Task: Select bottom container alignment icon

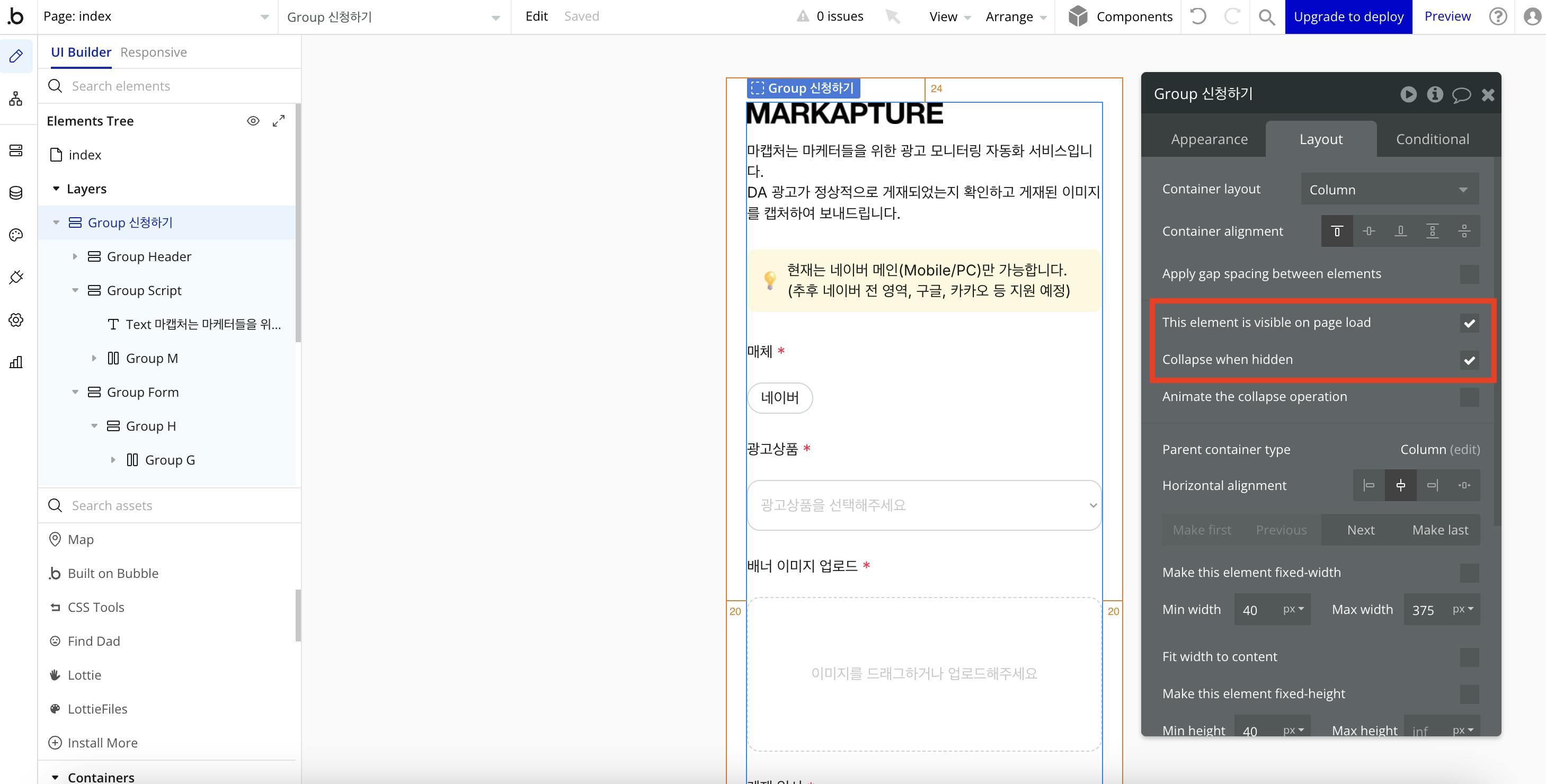Action: tap(1400, 231)
